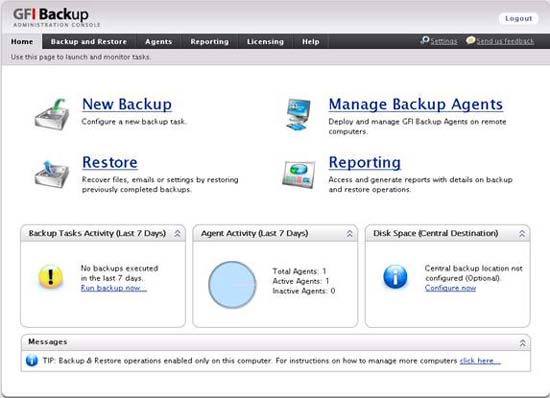Collapse the Agent Activity panel

click(x=350, y=234)
